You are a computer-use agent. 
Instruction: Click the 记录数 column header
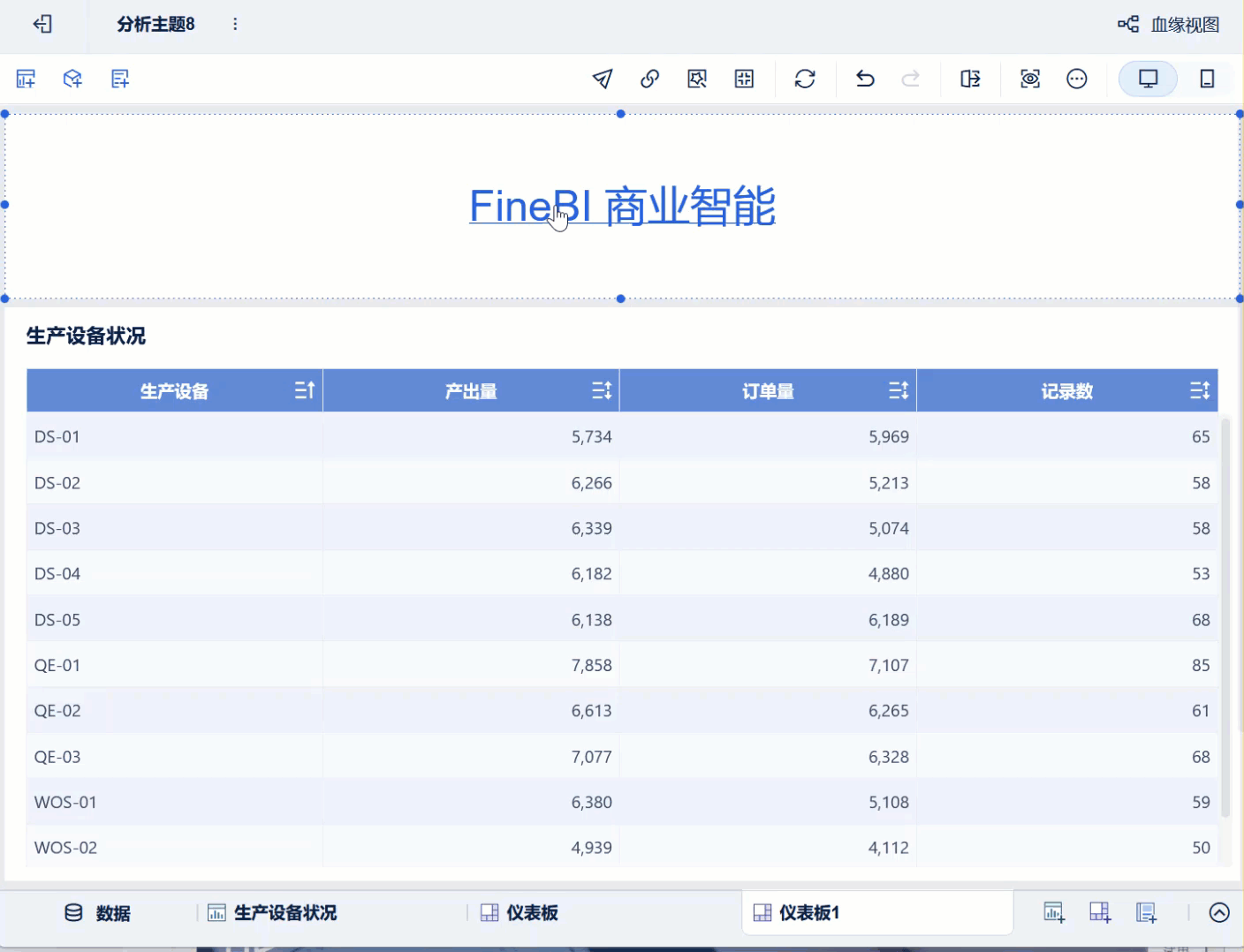click(x=1067, y=391)
